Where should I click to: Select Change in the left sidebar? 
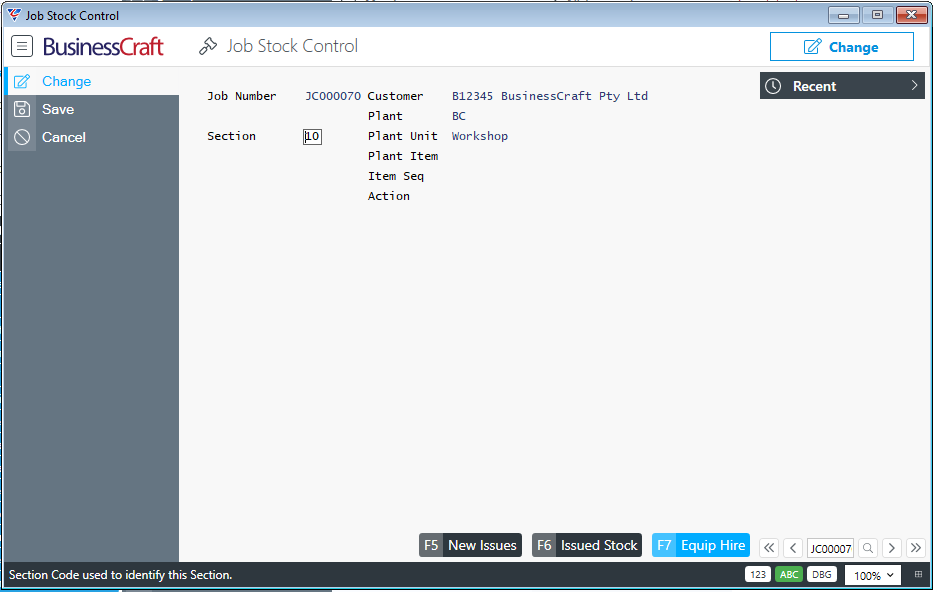tap(66, 82)
